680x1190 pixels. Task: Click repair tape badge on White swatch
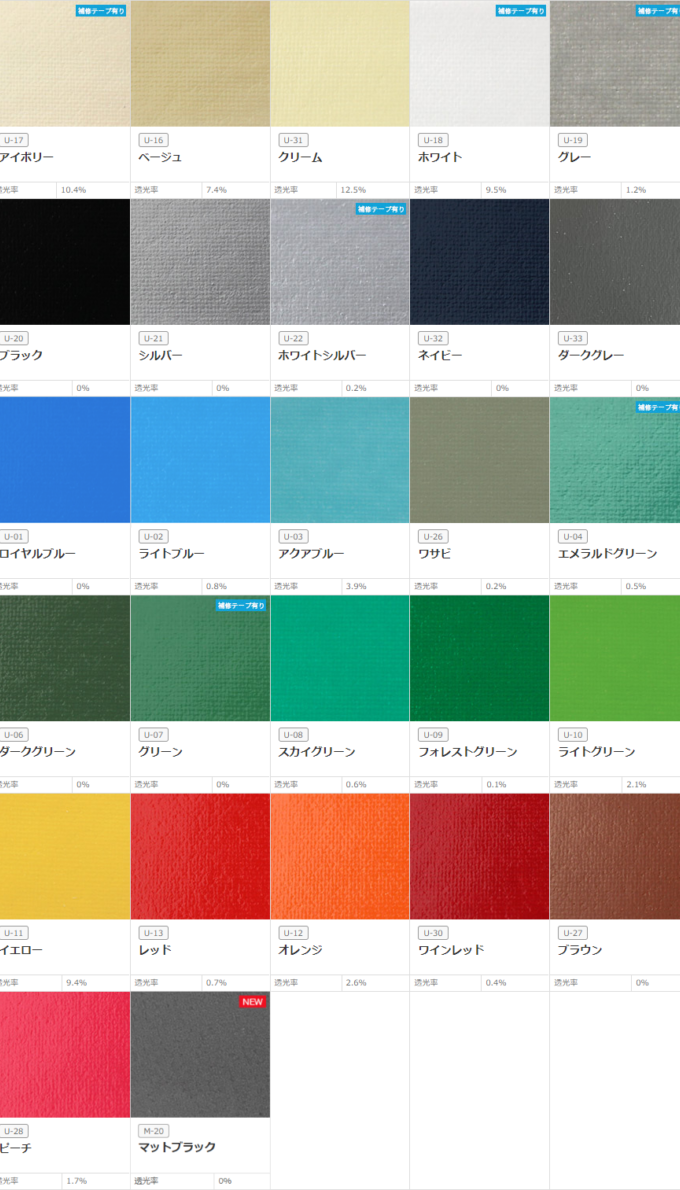pyautogui.click(x=520, y=11)
